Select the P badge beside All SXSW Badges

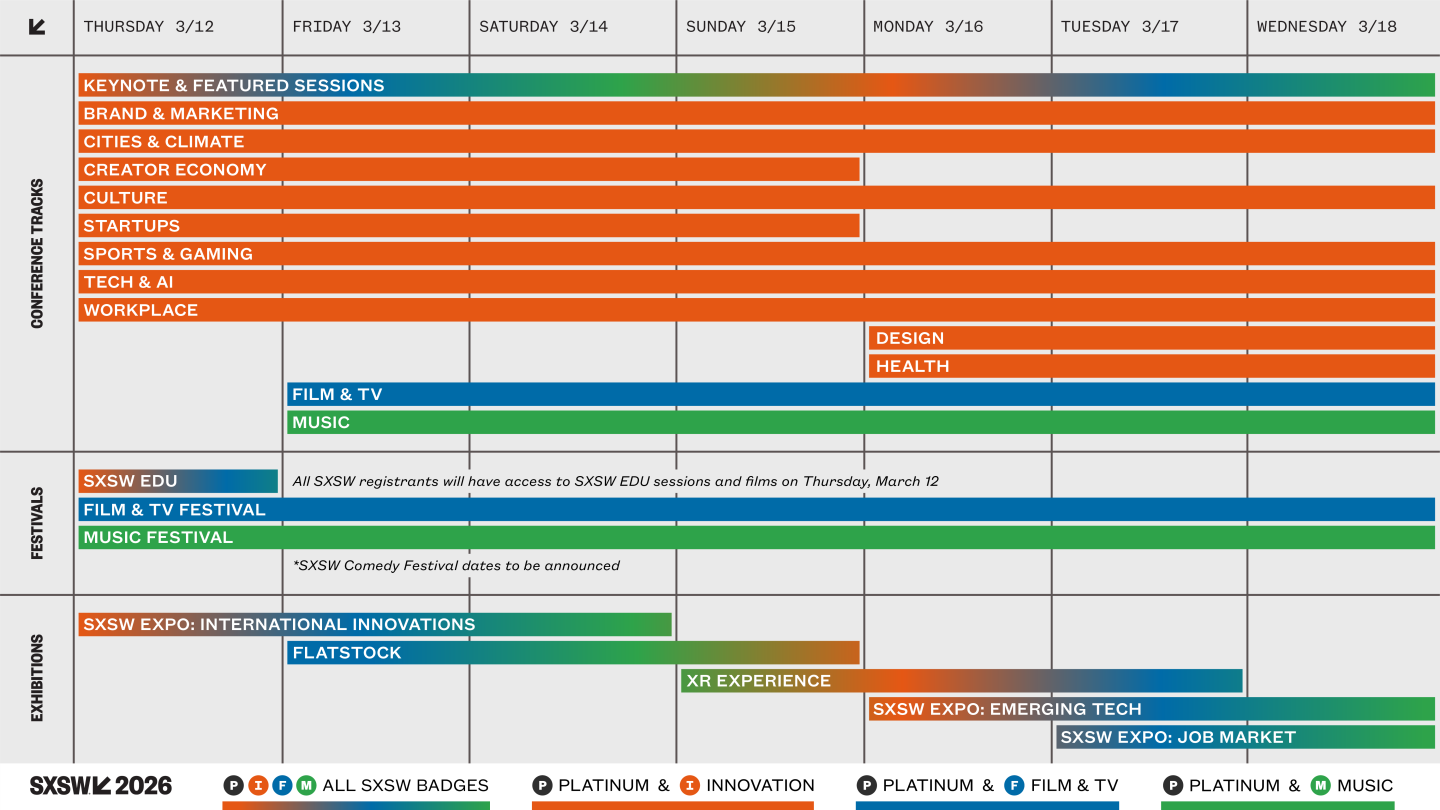tap(233, 785)
